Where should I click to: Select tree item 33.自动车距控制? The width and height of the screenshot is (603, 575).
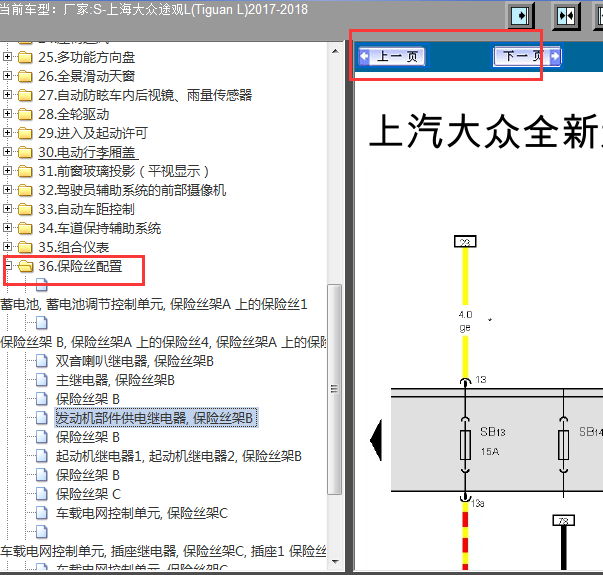tap(87, 209)
